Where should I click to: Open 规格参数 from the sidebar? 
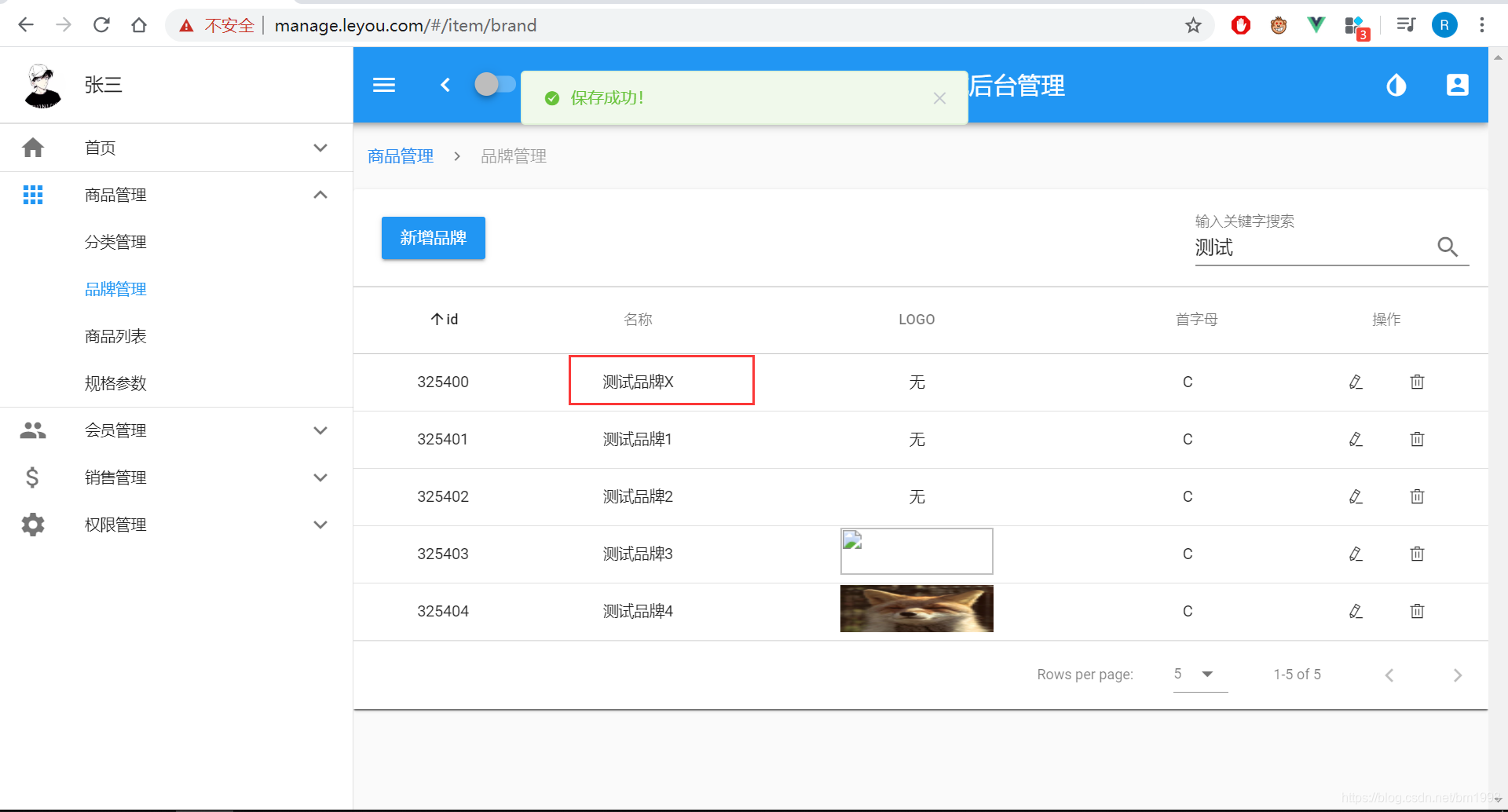115,383
